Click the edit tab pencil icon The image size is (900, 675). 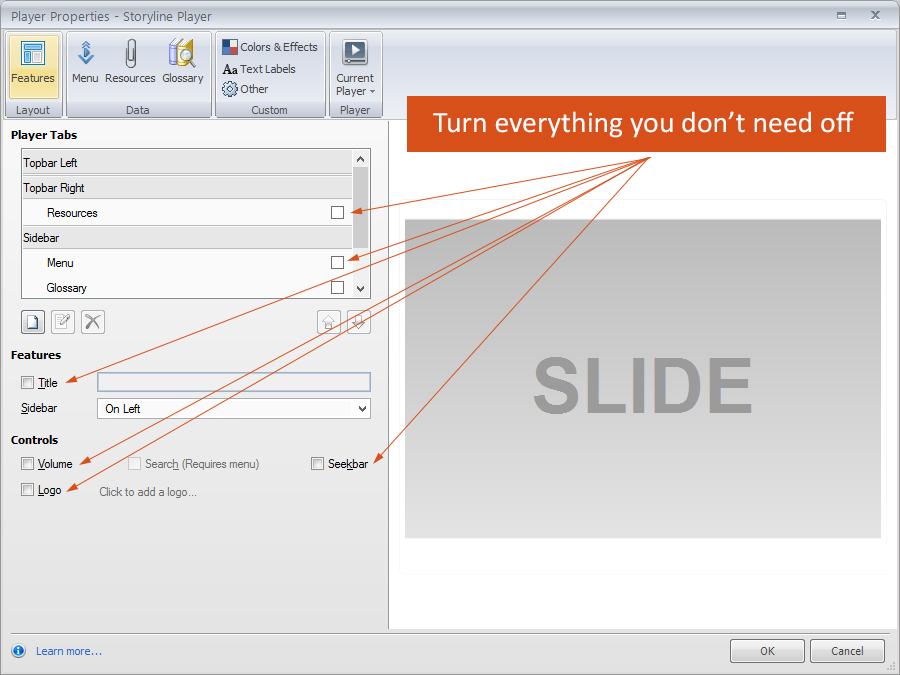(63, 322)
